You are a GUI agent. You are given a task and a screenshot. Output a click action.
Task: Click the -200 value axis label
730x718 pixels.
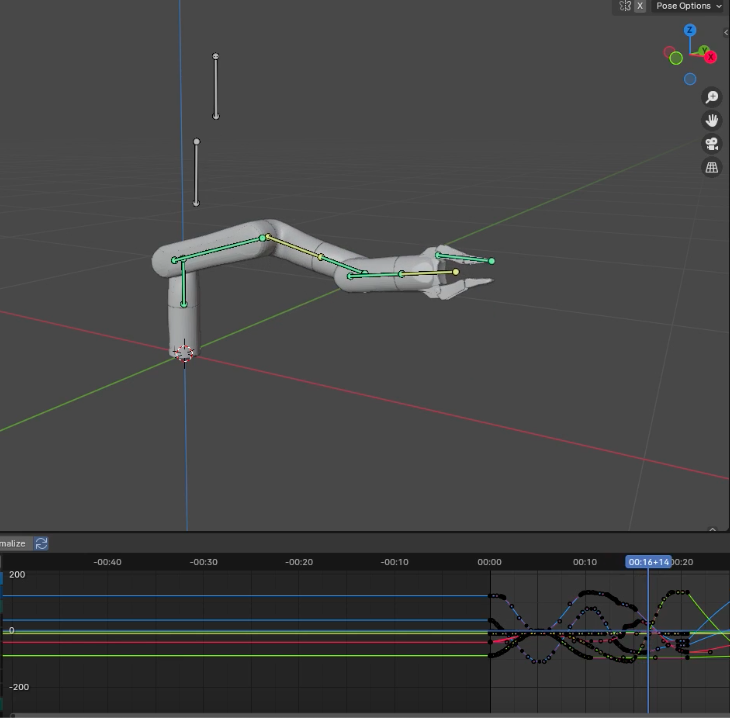click(19, 687)
